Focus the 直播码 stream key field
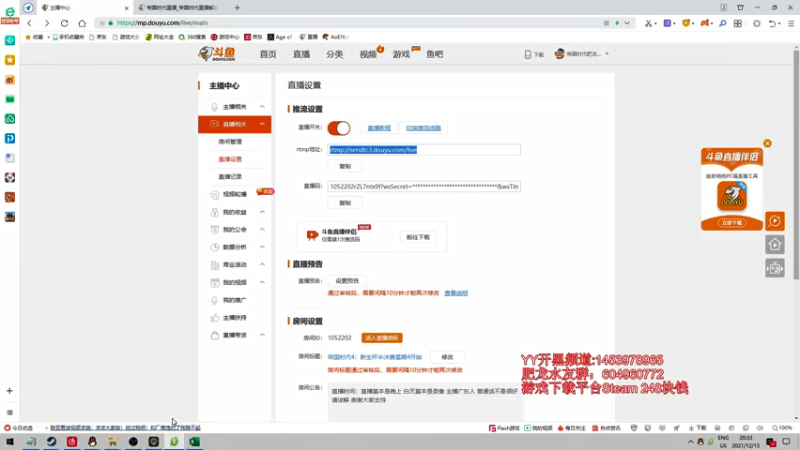800x450 pixels. (424, 186)
